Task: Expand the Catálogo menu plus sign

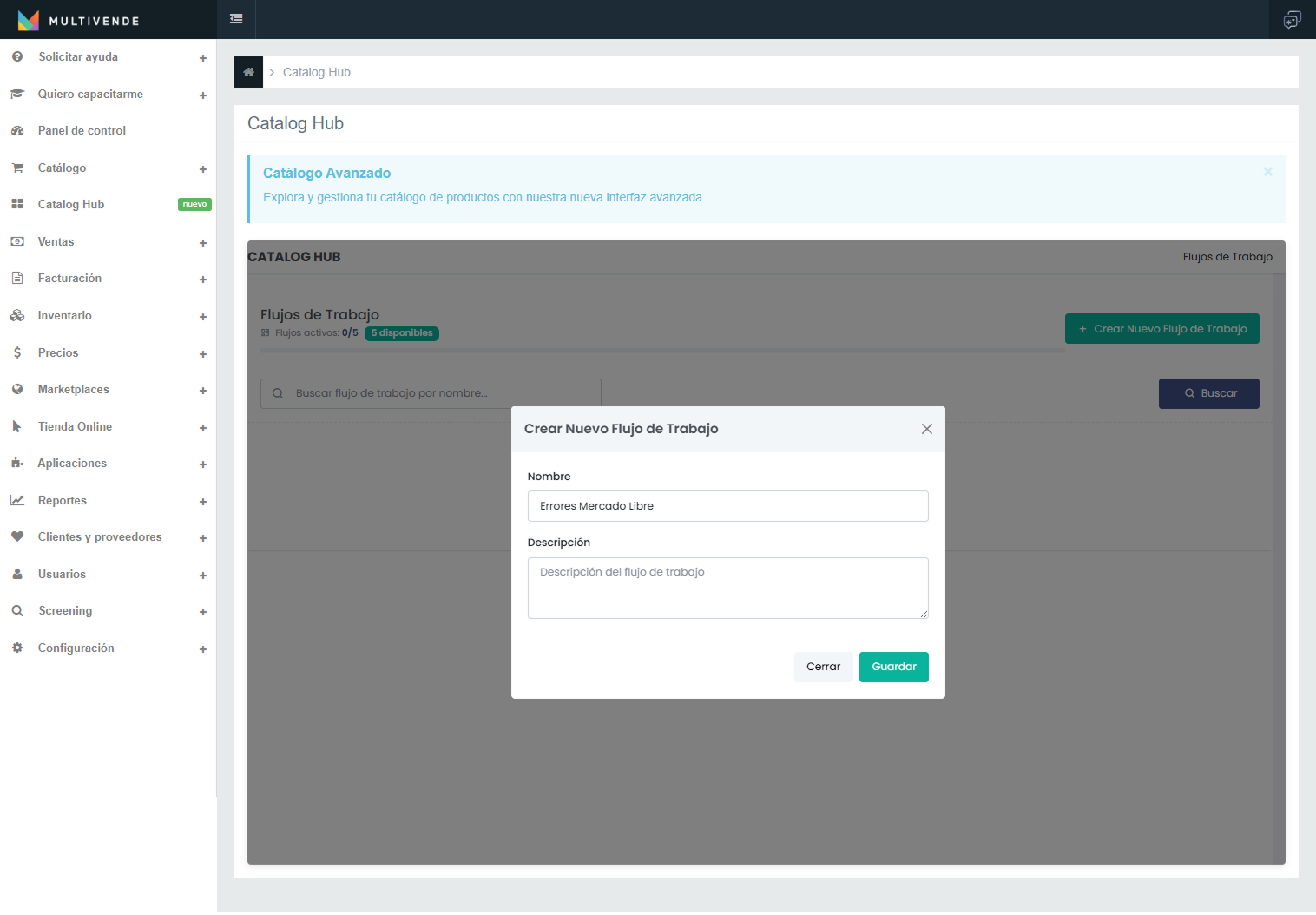Action: tap(202, 169)
